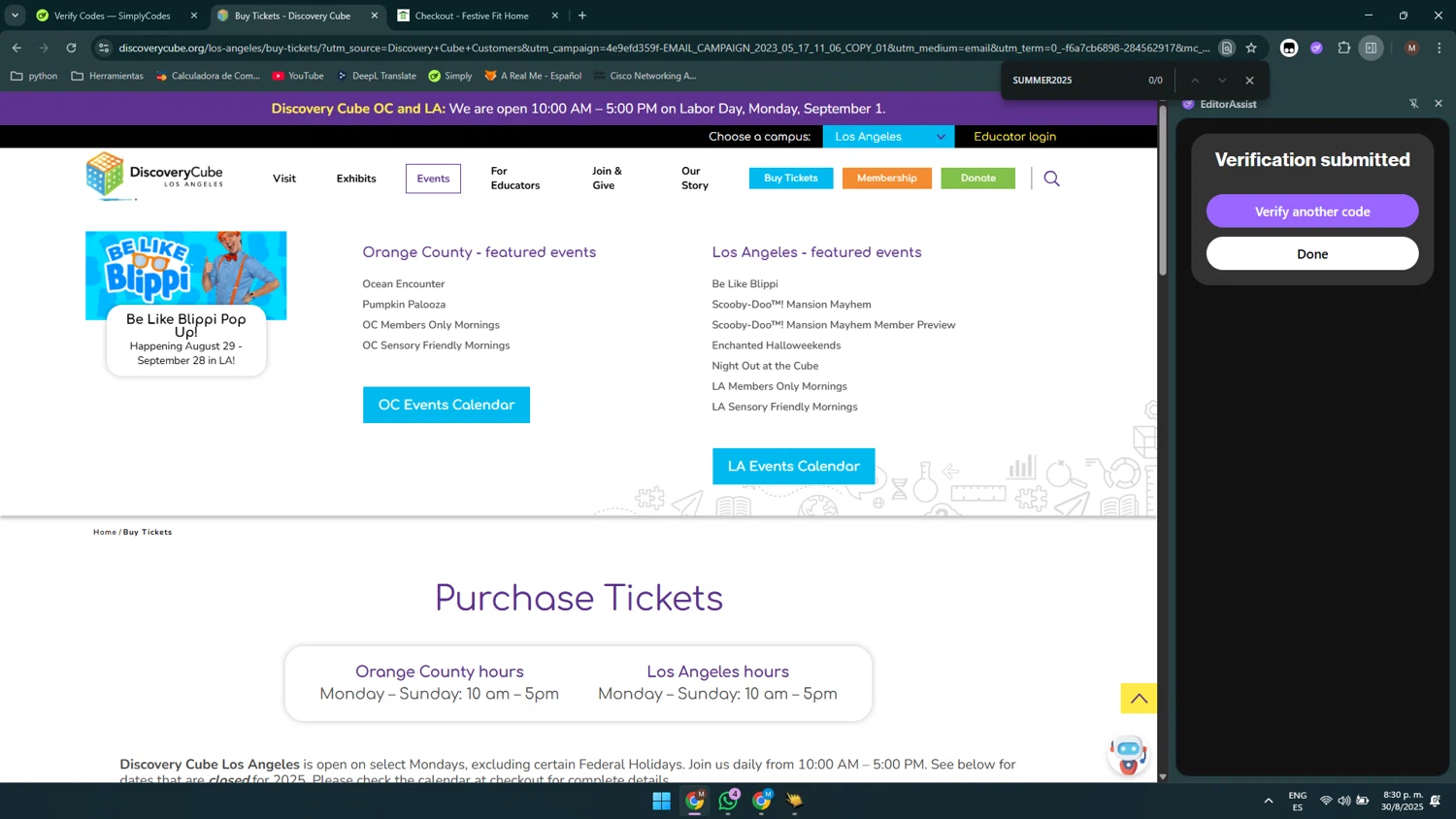Viewport: 1456px width, 819px height.
Task: Go to previous find-in-page result
Action: pyautogui.click(x=1195, y=81)
